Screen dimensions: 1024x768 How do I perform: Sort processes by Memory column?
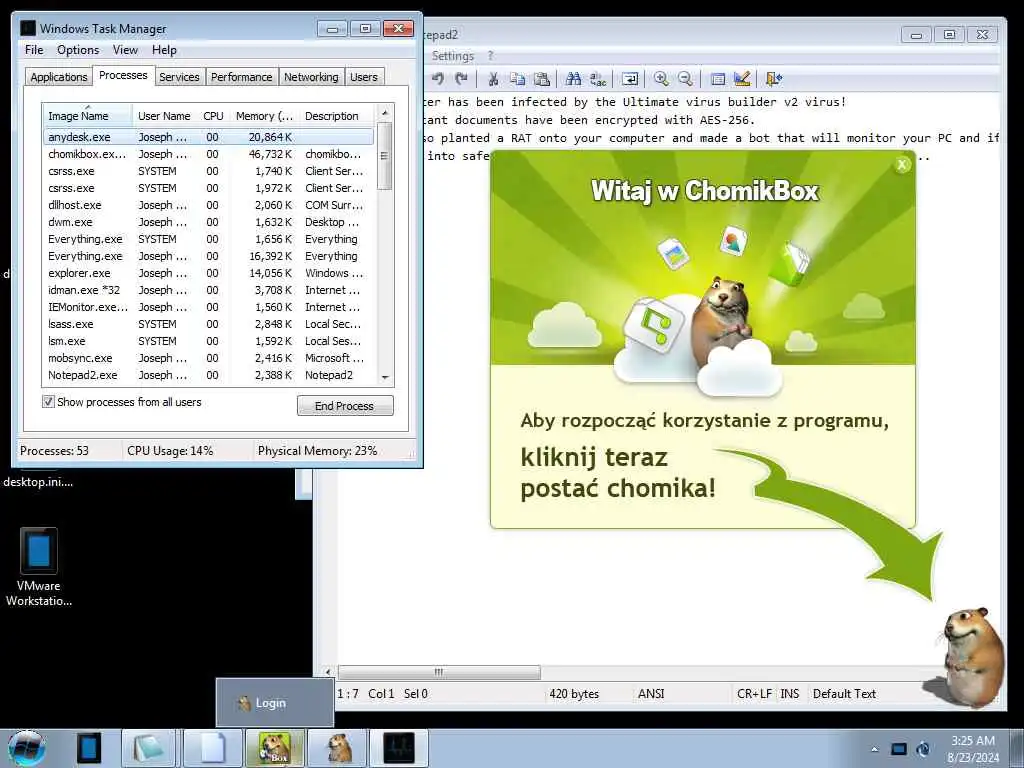point(264,116)
